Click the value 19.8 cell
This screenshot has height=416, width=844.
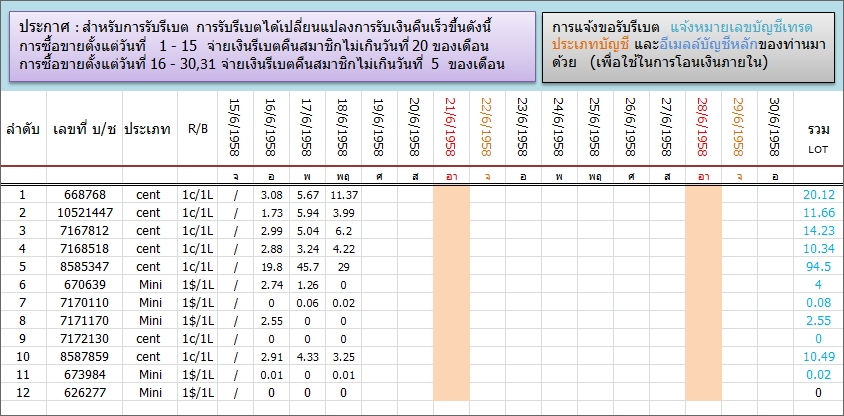click(x=271, y=266)
